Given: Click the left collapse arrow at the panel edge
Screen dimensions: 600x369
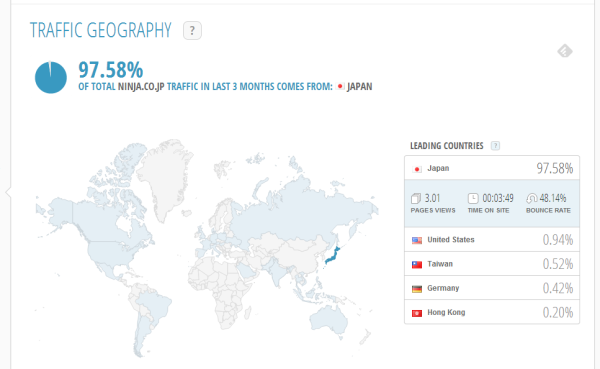Looking at the screenshot, I should [8, 192].
